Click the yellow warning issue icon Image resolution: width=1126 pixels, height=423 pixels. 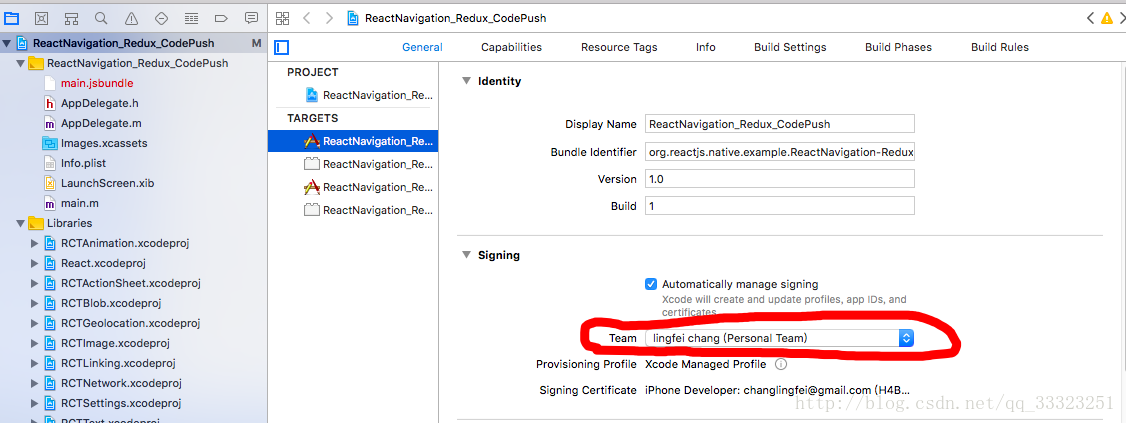point(1107,18)
